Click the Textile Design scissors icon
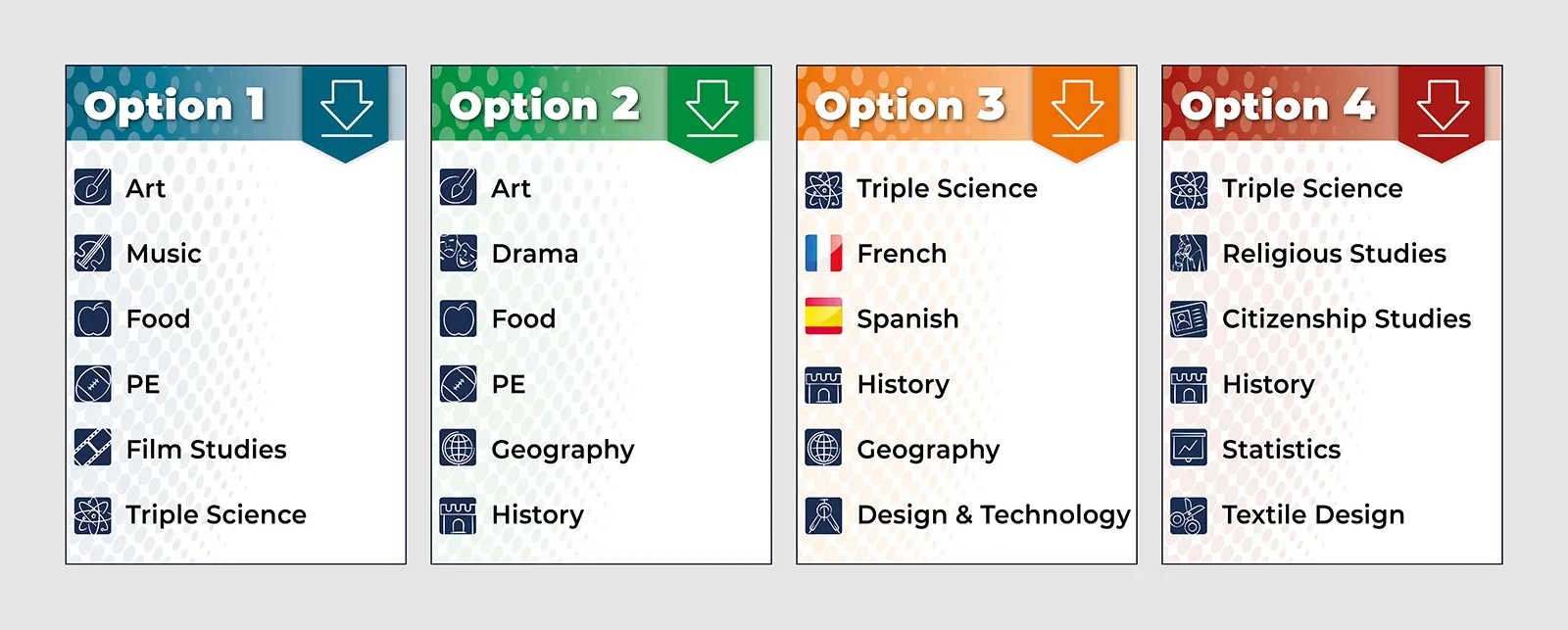Viewport: 1568px width, 630px height. [x=1189, y=515]
